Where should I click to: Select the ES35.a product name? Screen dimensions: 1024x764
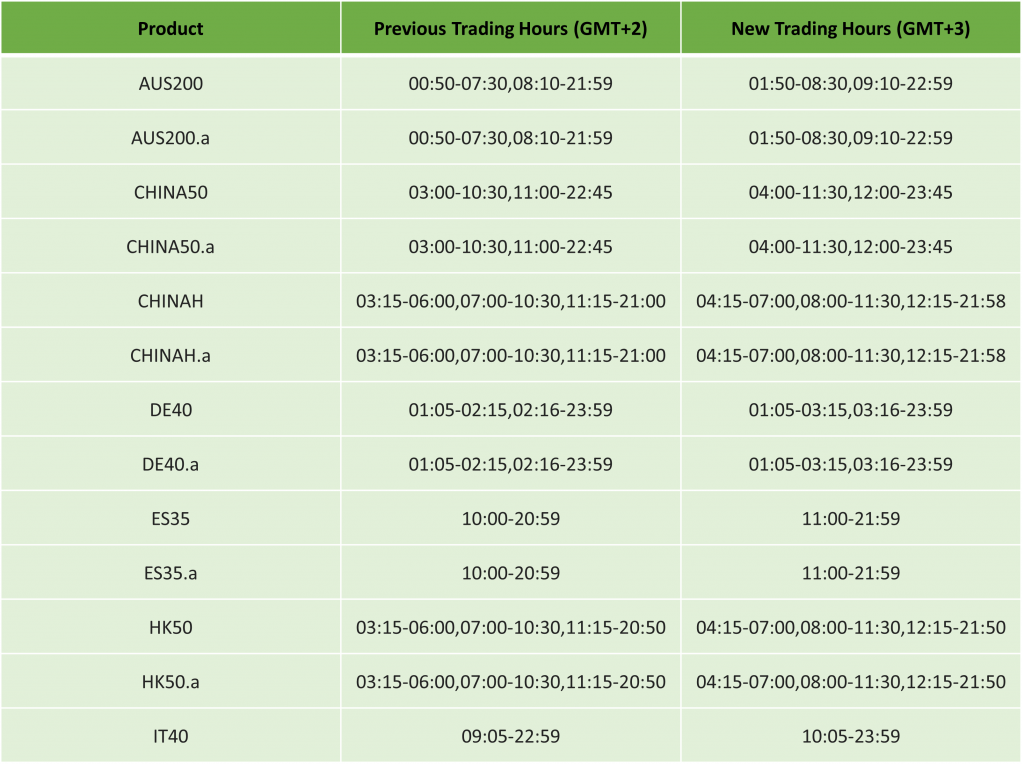tap(170, 573)
